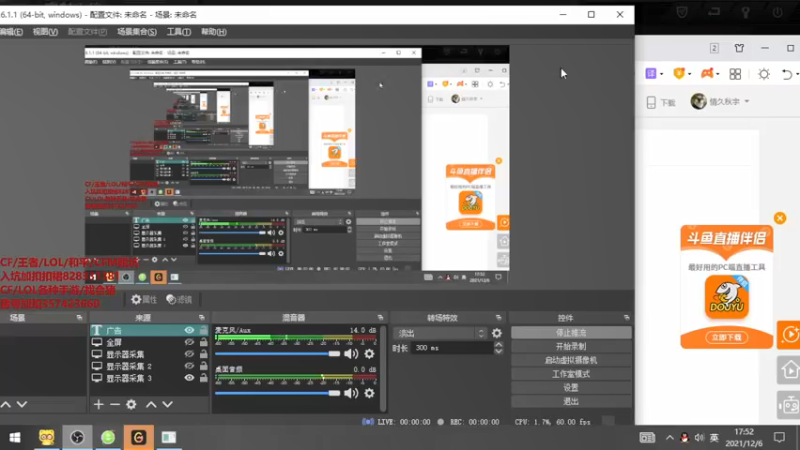The height and width of the screenshot is (450, 800).
Task: Click 停止推流 to stop streaming
Action: point(571,333)
